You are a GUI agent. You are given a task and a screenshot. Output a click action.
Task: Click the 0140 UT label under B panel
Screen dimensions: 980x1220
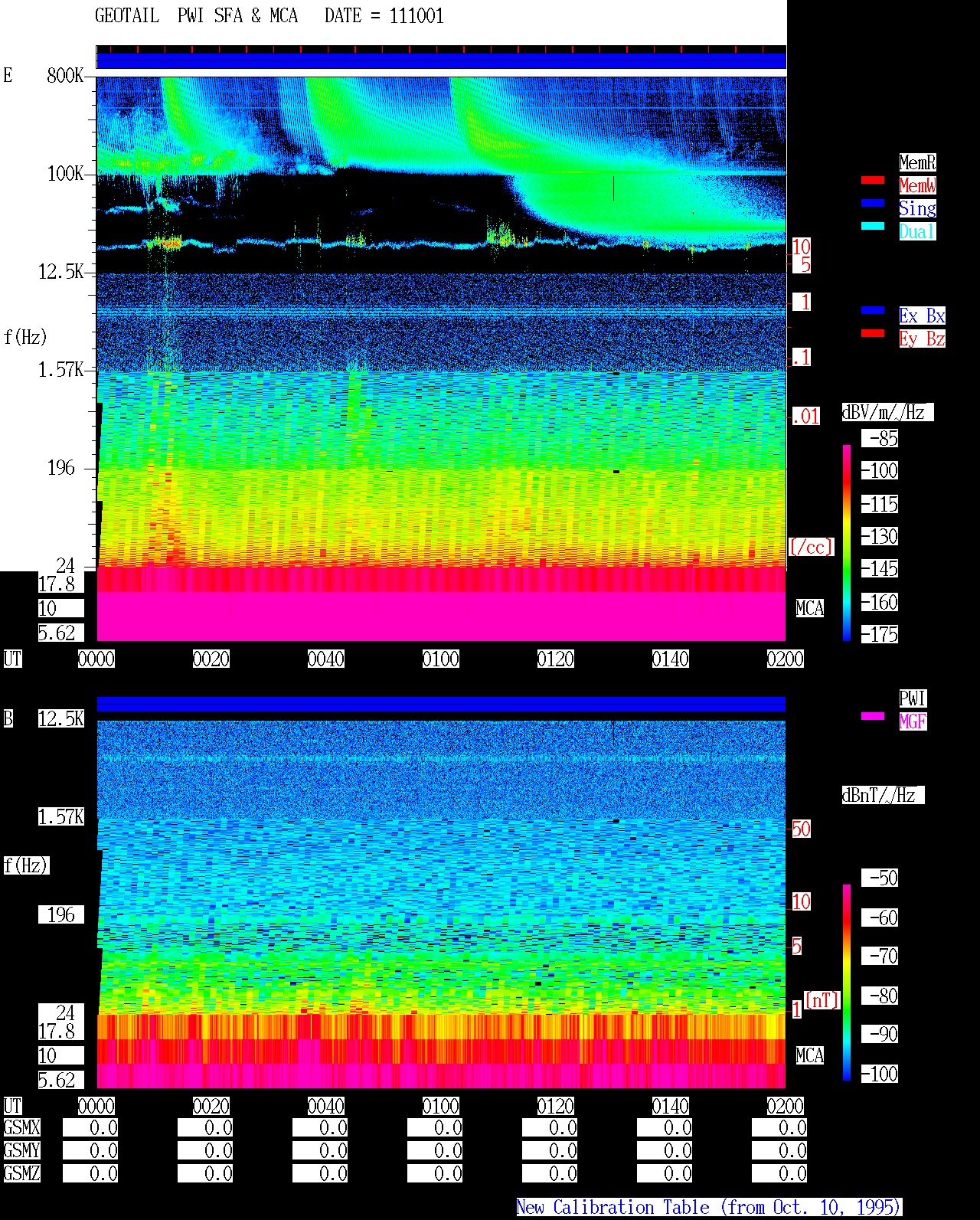click(x=671, y=1106)
